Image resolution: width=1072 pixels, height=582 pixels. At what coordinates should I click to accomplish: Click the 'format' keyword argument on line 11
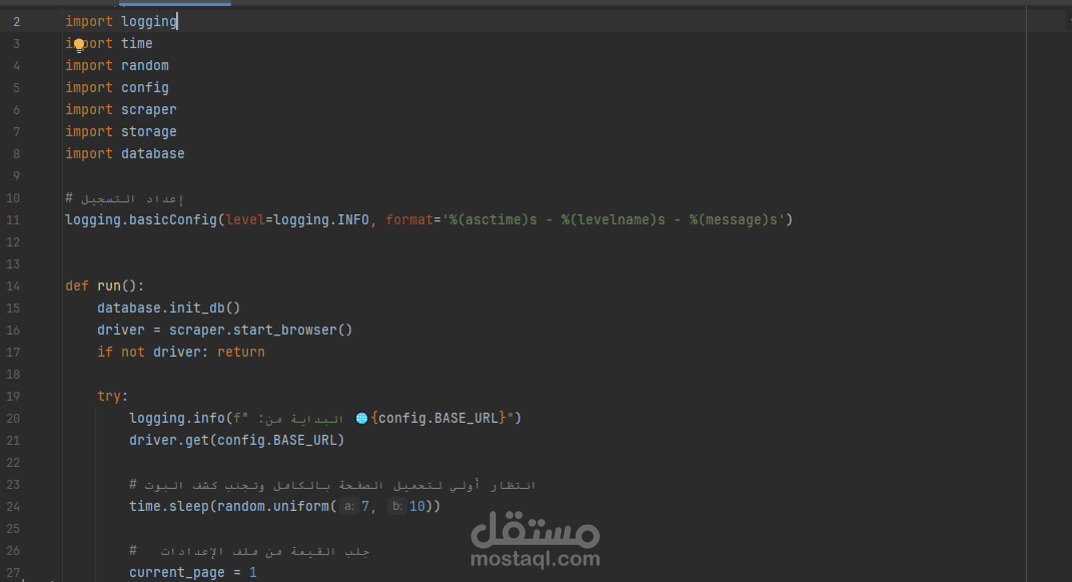pyautogui.click(x=410, y=220)
